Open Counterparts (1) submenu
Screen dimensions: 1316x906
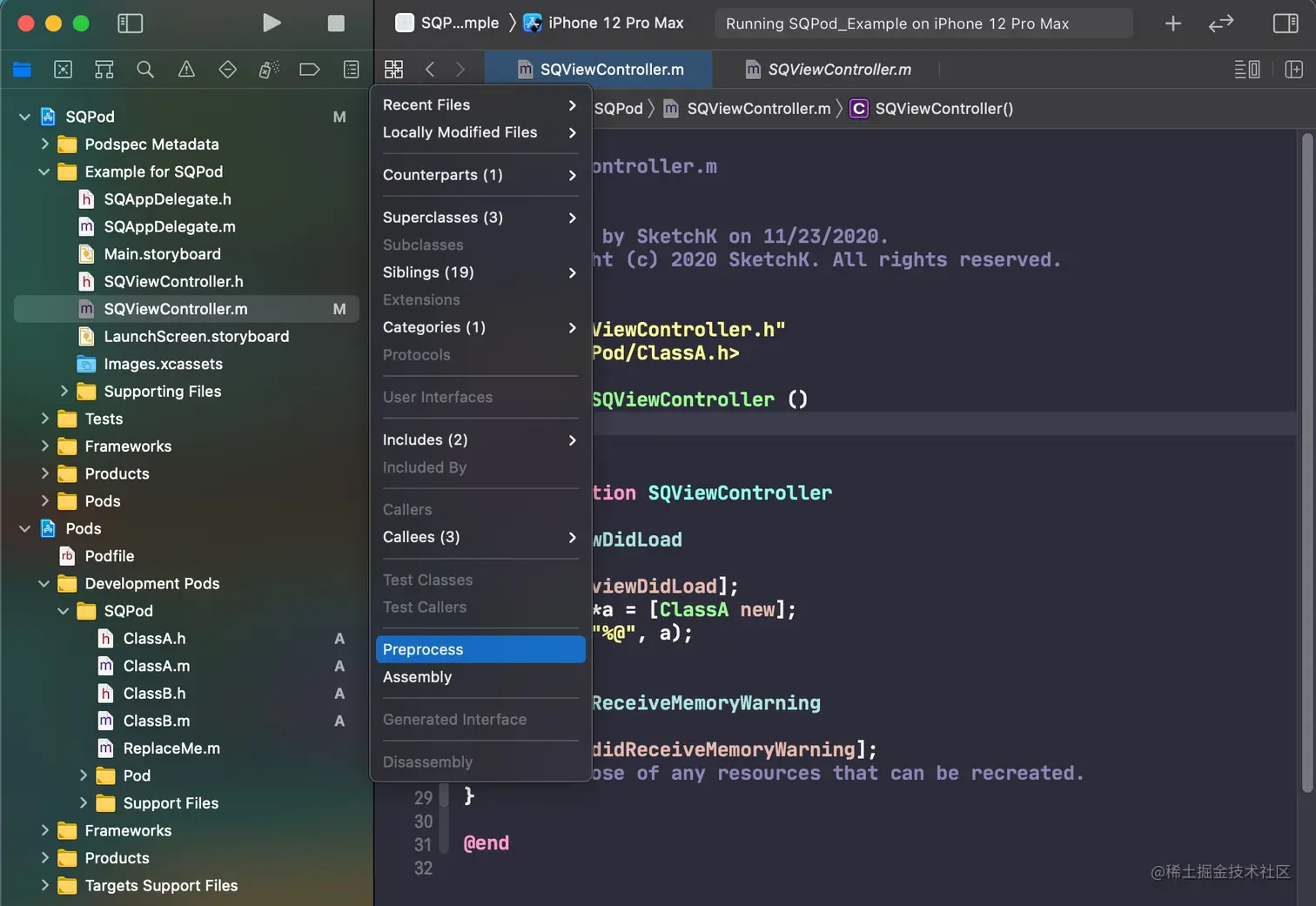tap(480, 175)
